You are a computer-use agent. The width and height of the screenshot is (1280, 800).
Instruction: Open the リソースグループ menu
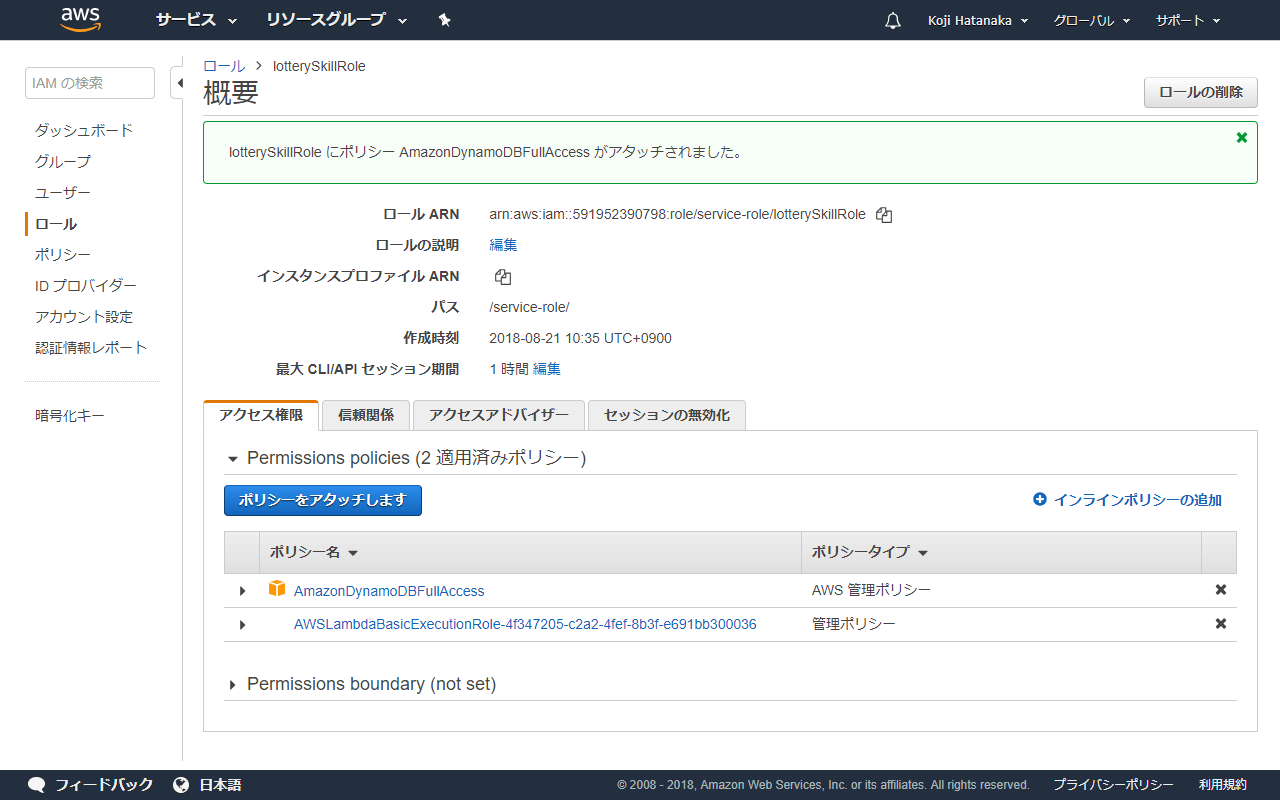(x=337, y=20)
